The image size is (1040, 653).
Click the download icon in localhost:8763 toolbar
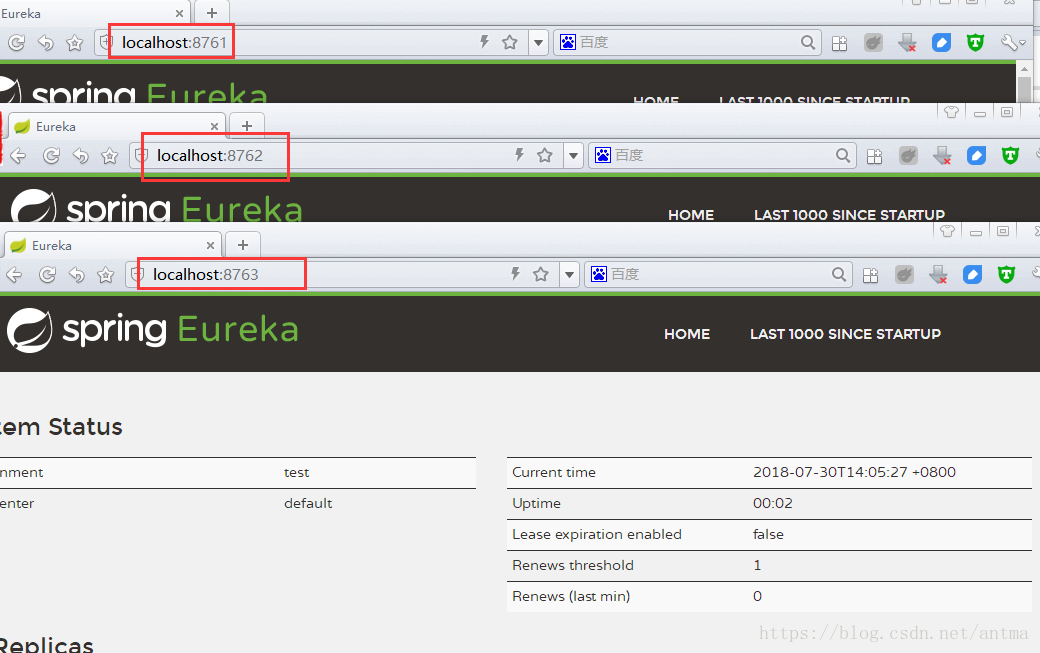coord(938,274)
